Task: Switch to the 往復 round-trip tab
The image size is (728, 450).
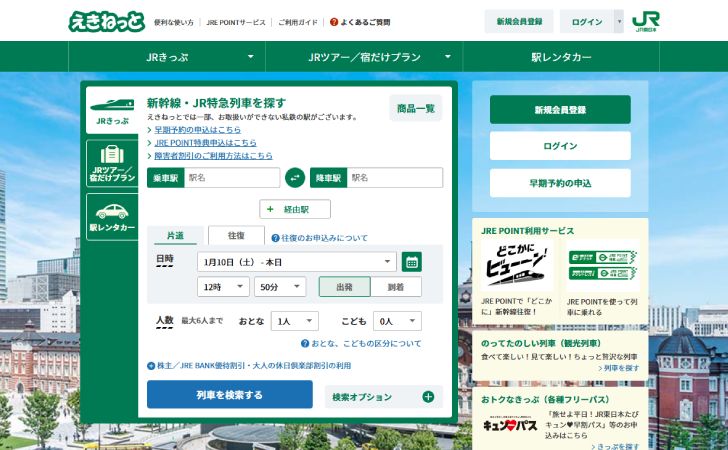Action: [236, 236]
